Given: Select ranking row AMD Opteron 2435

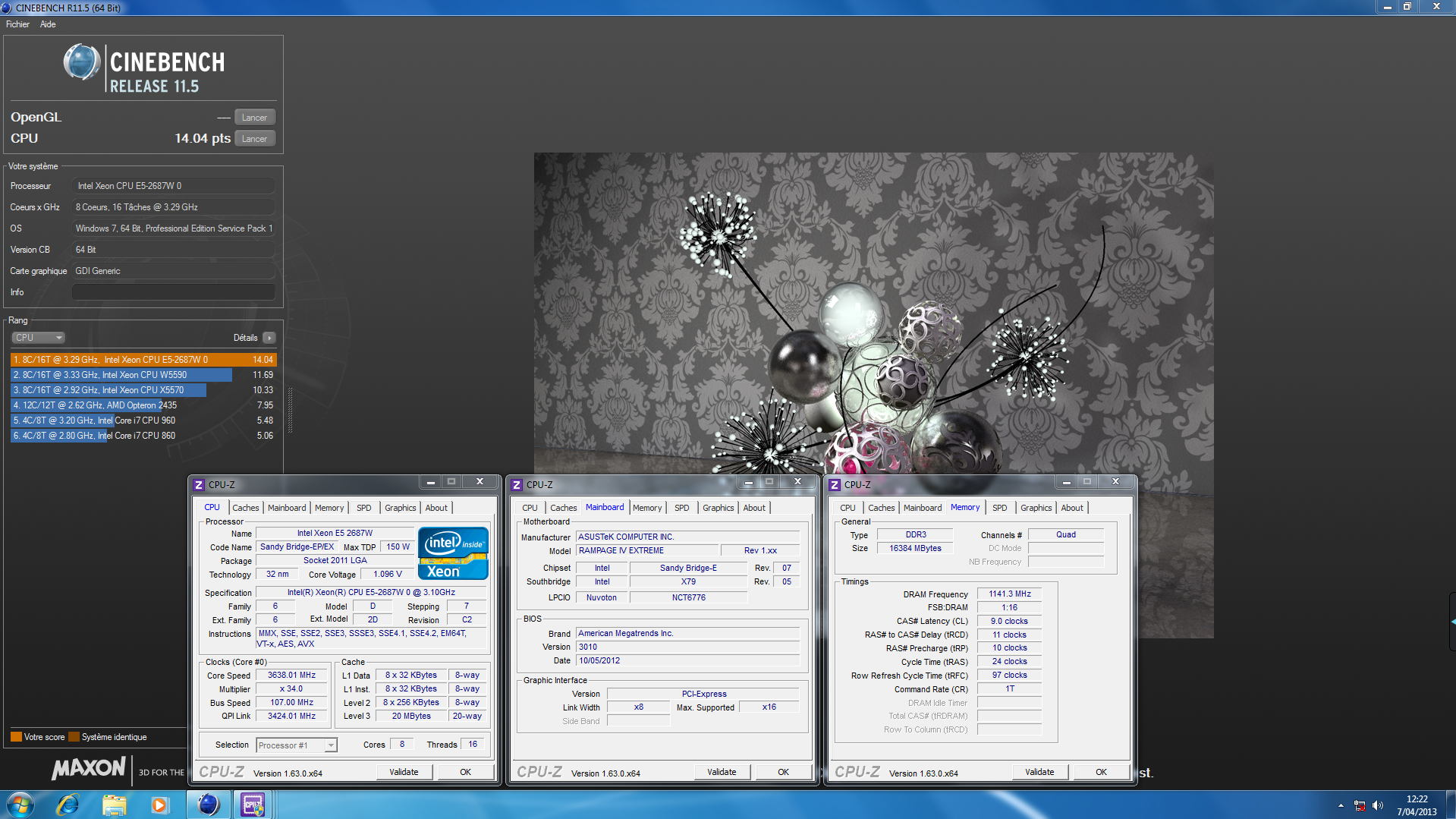Looking at the screenshot, I should (x=143, y=405).
